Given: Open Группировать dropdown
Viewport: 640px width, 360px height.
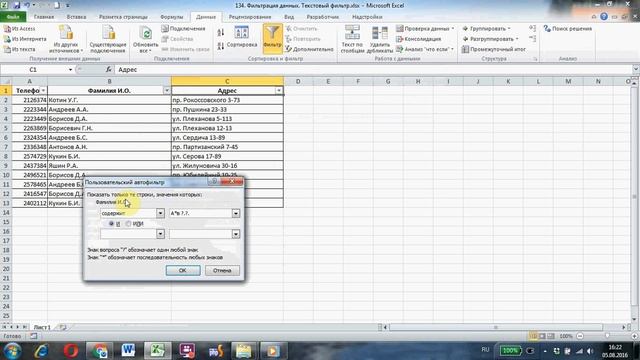Looking at the screenshot, I should click(x=487, y=29).
